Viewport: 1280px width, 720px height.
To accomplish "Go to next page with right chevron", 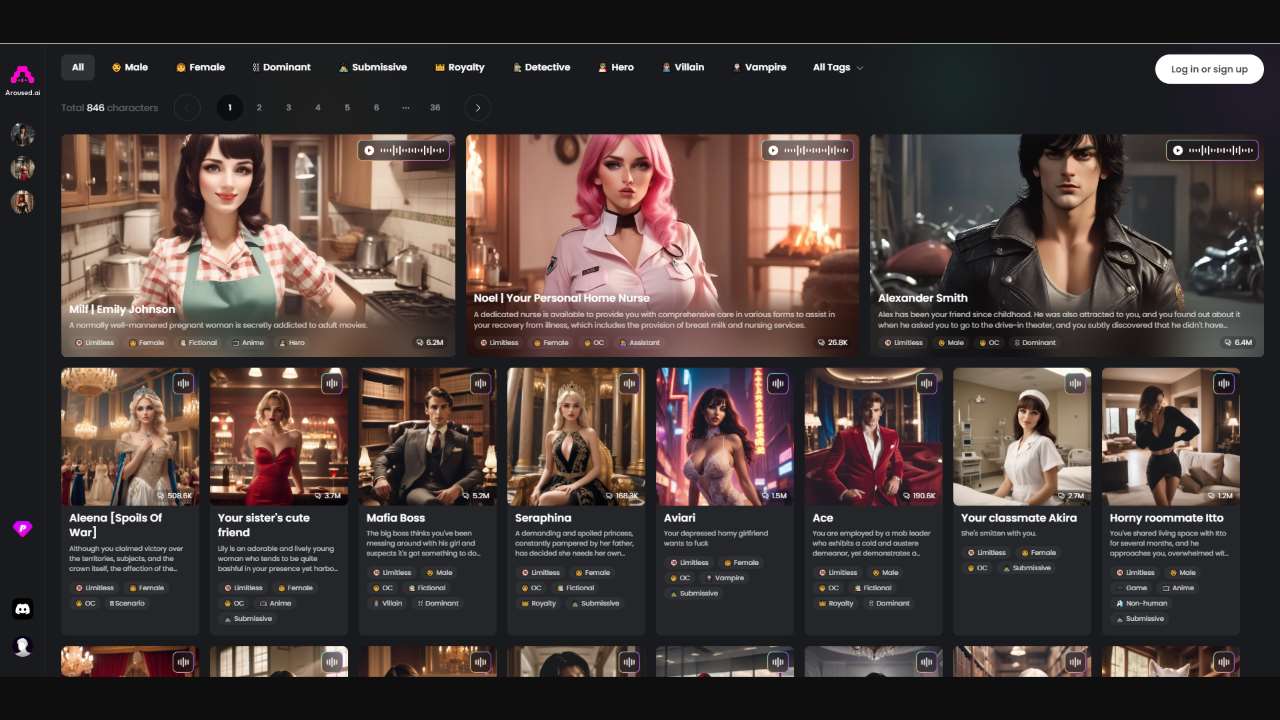I will (x=478, y=108).
